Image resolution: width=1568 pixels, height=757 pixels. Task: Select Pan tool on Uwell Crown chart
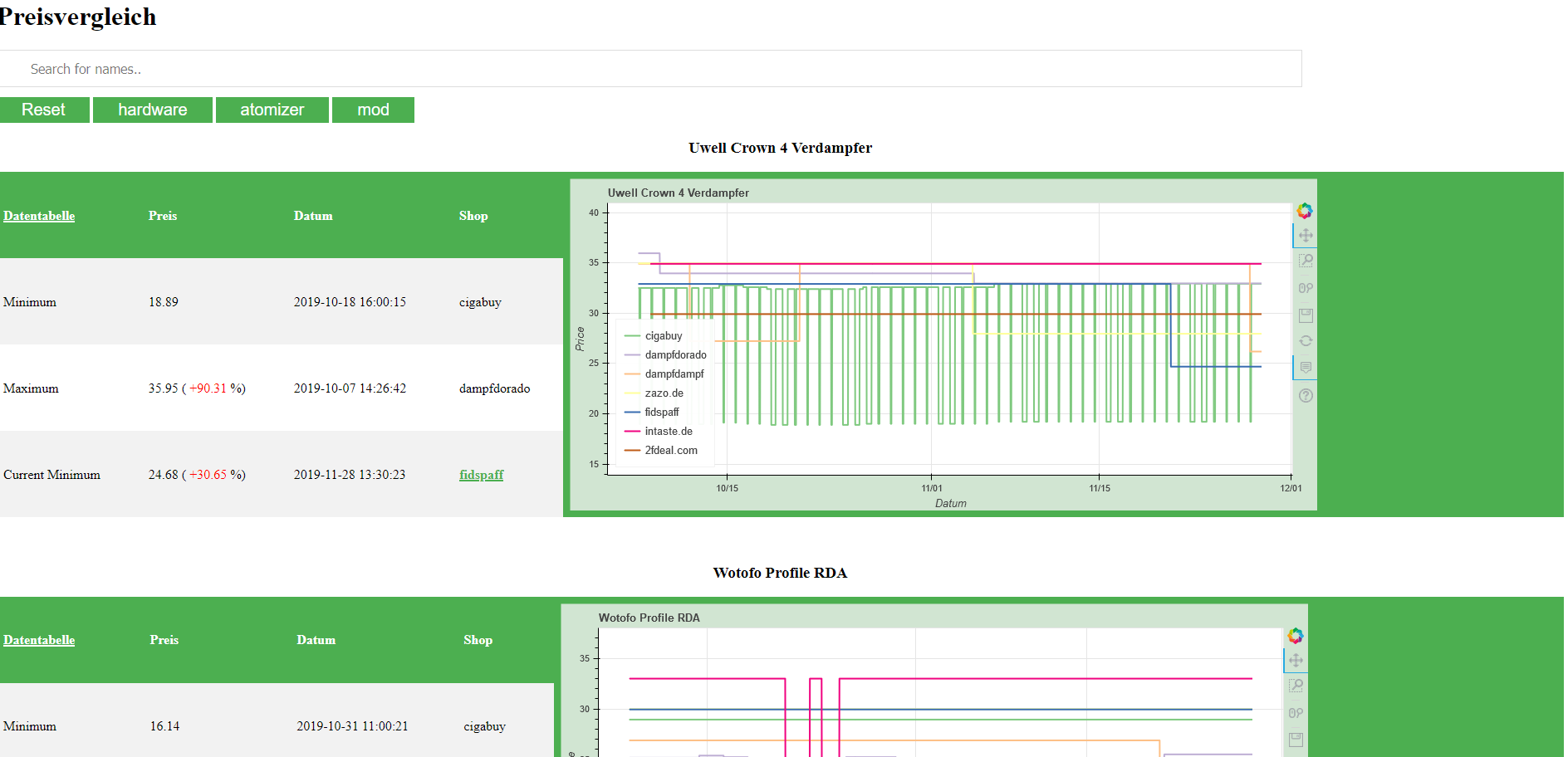point(1306,236)
